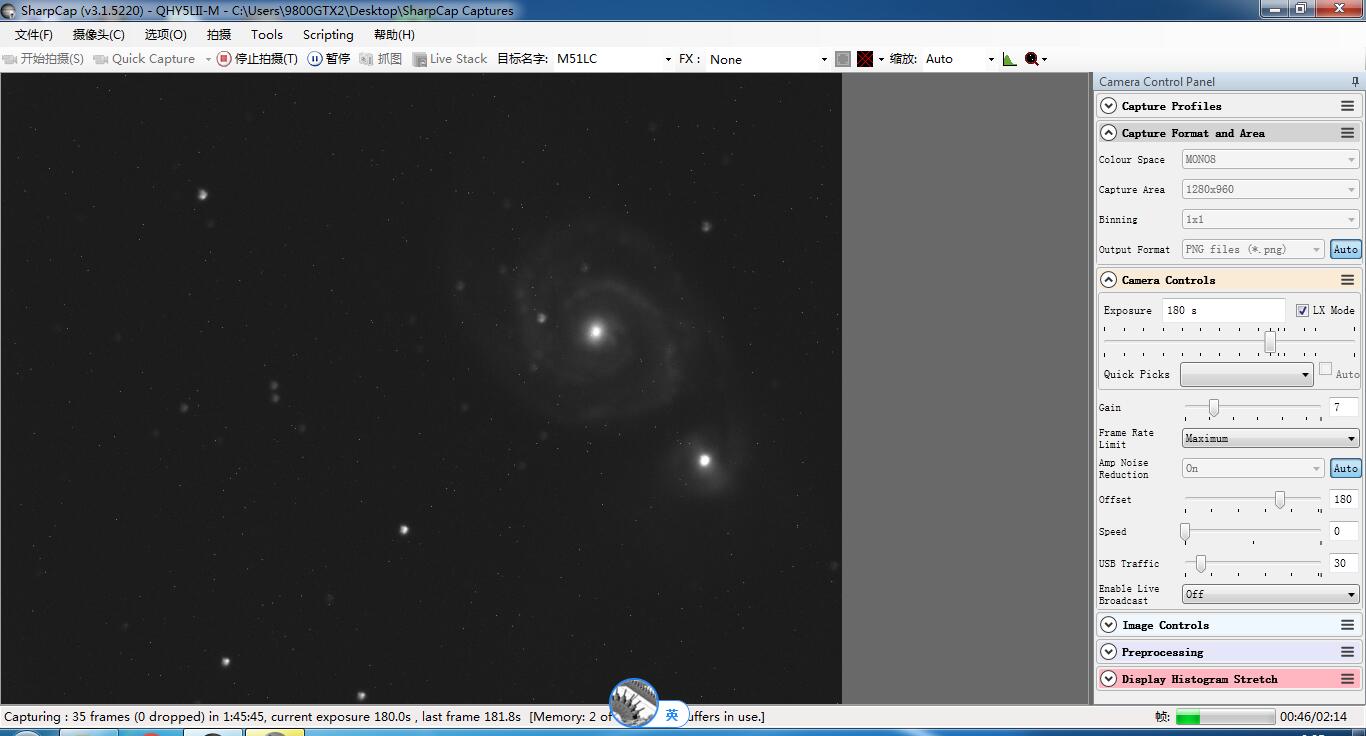
Task: Open the 拍摄 menu
Action: 219,34
